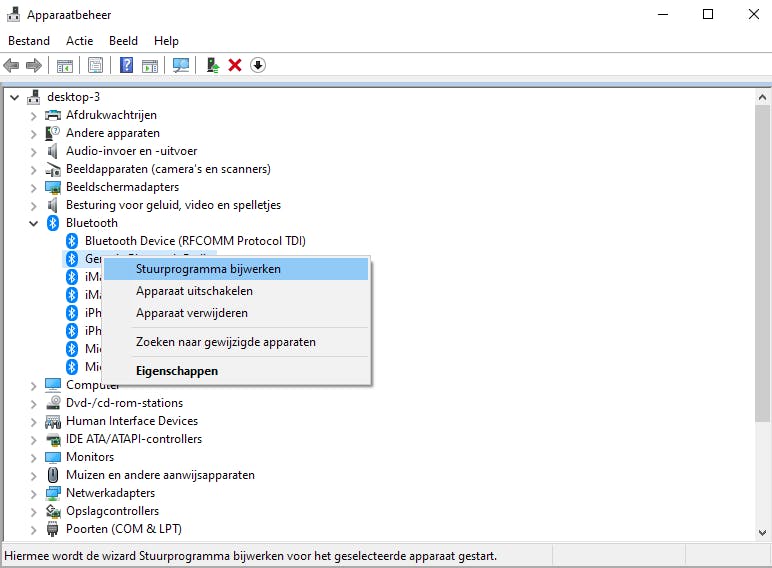Minimize the Apparaatbeheer window
The height and width of the screenshot is (568, 772).
663,14
